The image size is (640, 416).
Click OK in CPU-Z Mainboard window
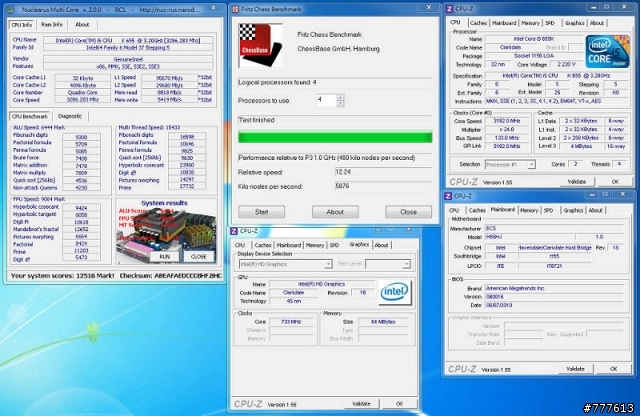point(613,369)
